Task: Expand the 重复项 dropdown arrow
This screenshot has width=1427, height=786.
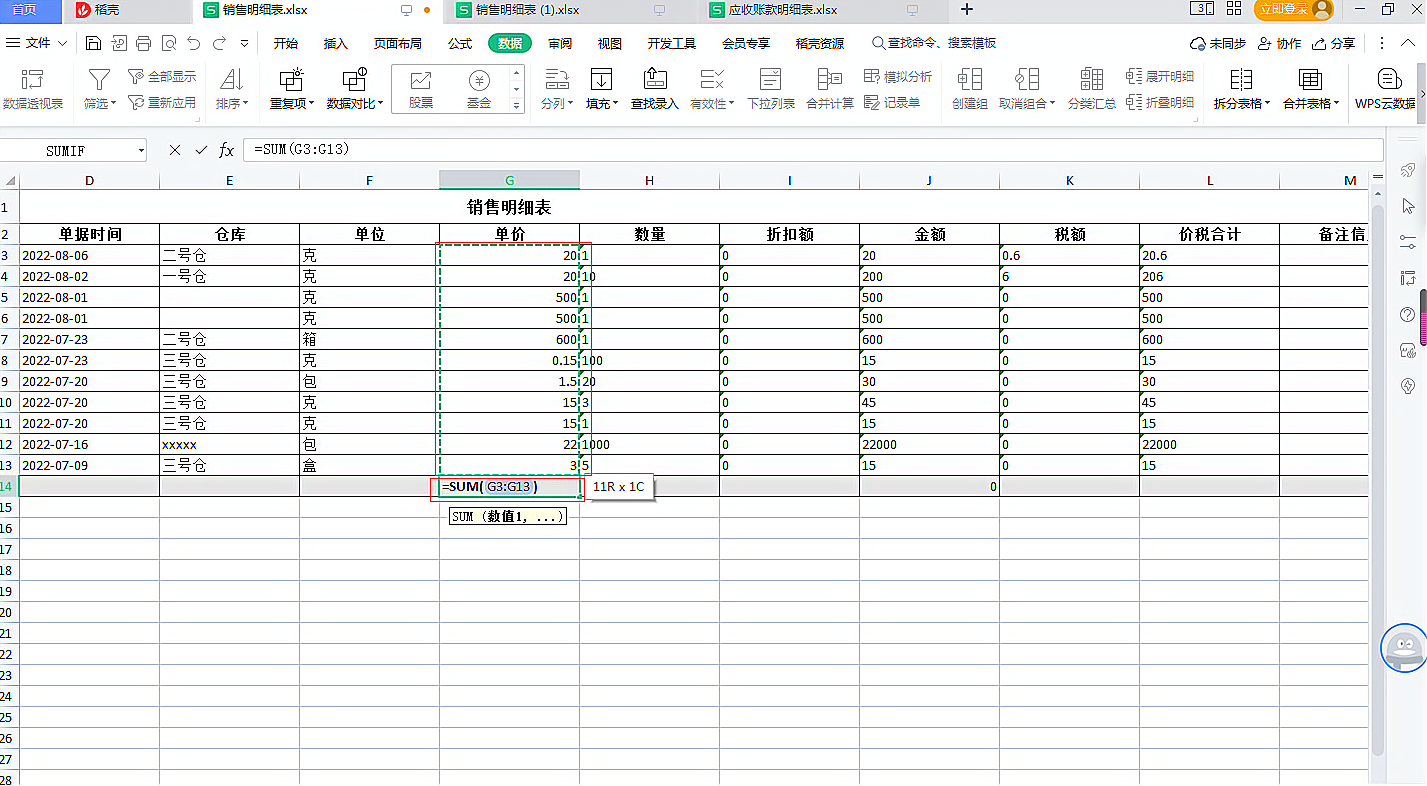Action: coord(311,103)
